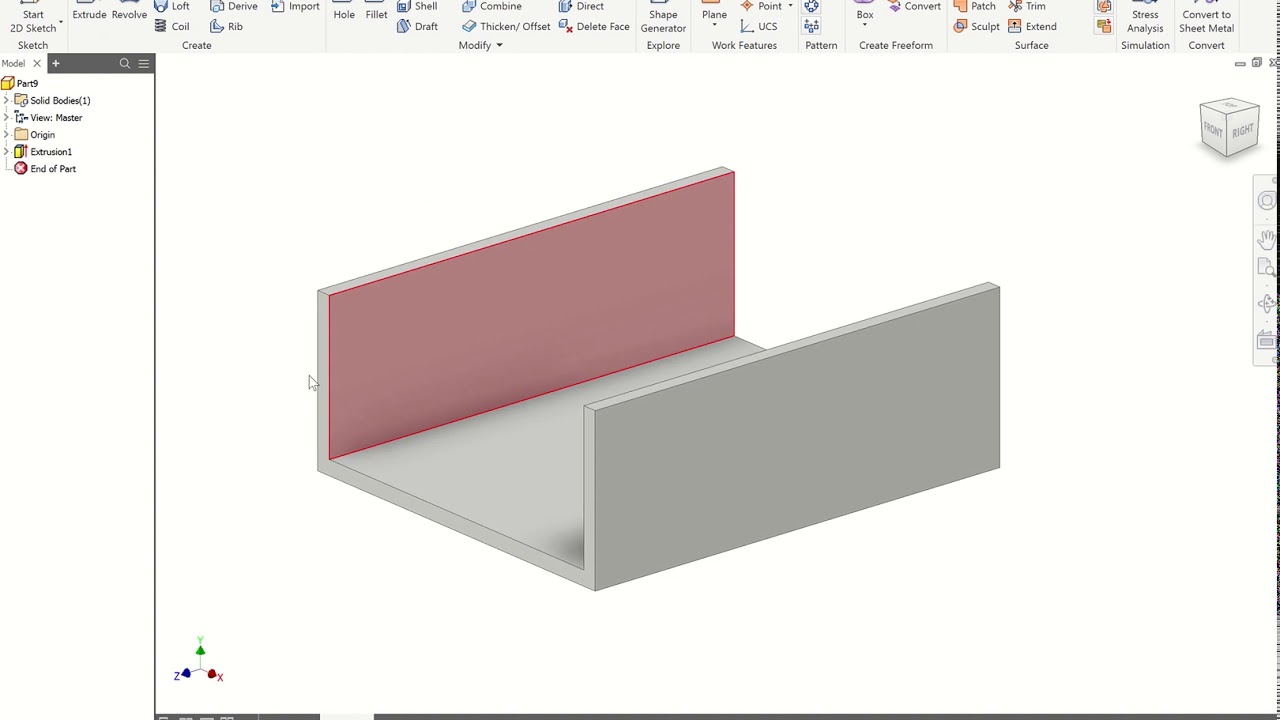Click the full navigation wheel icon
1280x720 pixels.
[1267, 201]
